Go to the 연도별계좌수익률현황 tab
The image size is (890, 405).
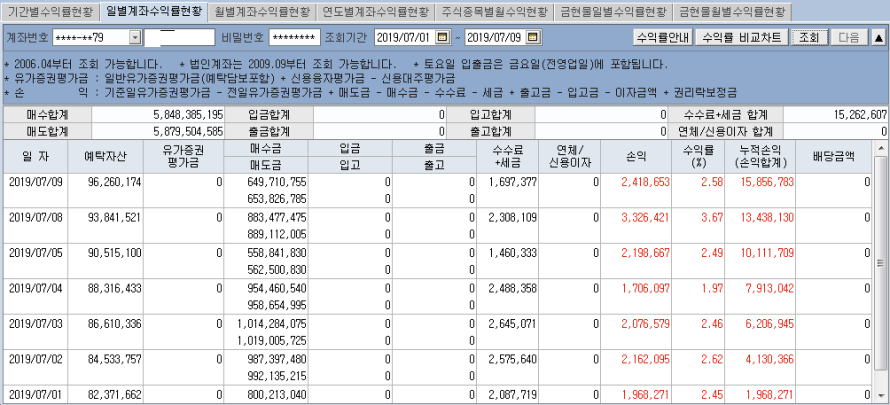click(x=375, y=11)
